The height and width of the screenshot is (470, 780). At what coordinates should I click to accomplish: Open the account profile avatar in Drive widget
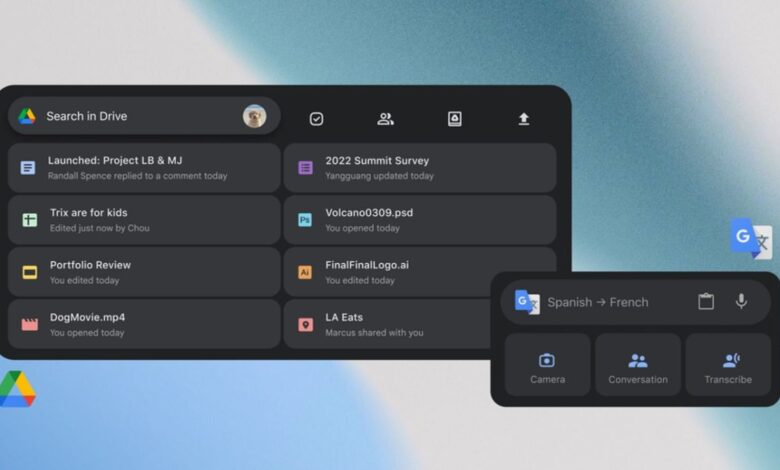pos(254,116)
